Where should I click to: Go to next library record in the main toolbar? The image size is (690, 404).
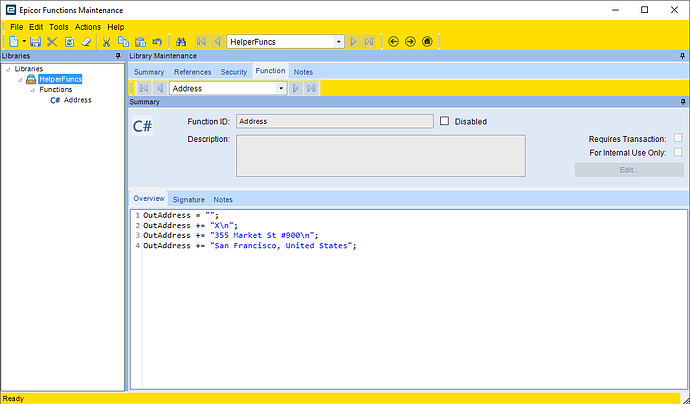pos(353,42)
